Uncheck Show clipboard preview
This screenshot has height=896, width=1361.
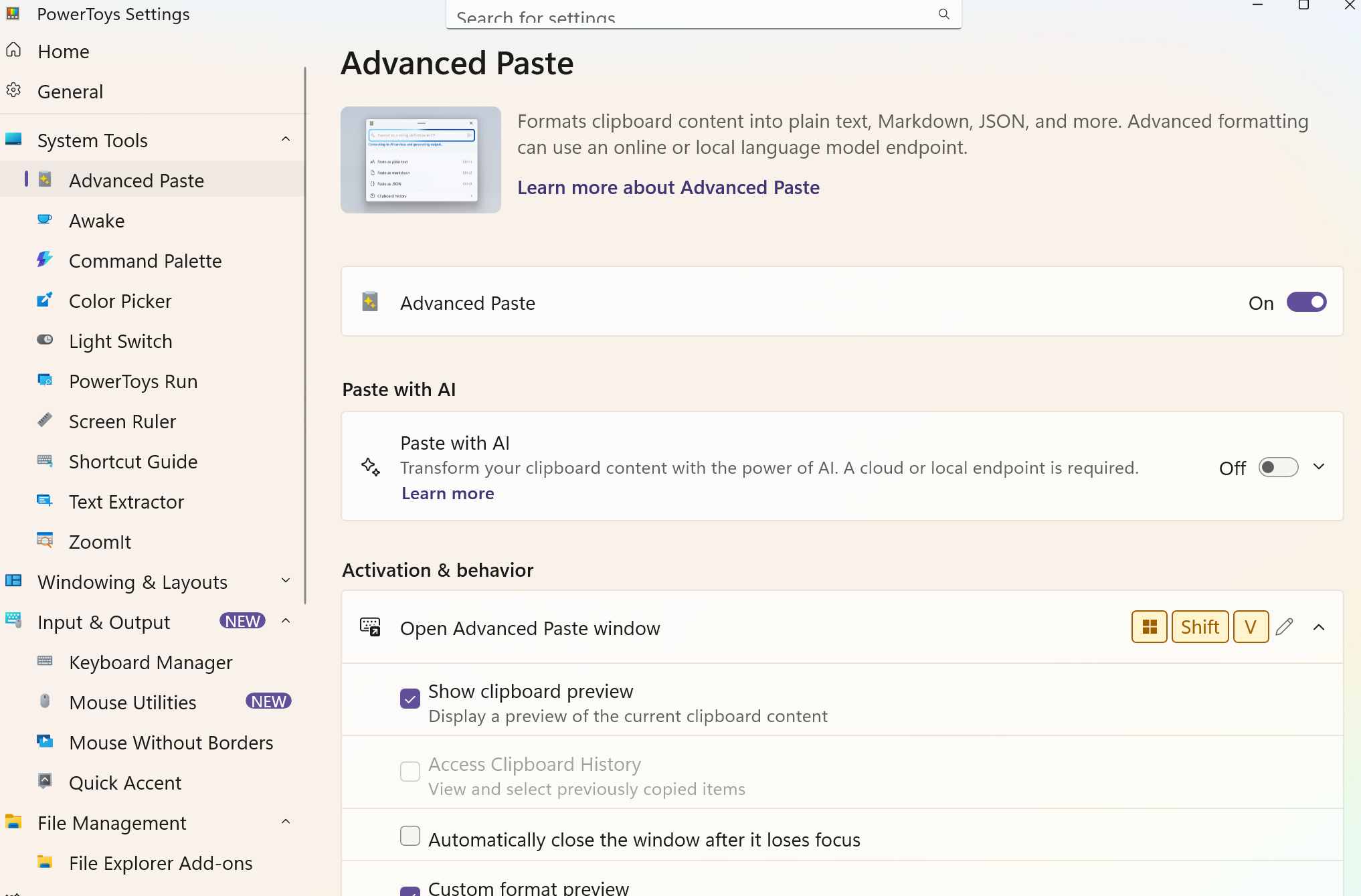coord(410,699)
